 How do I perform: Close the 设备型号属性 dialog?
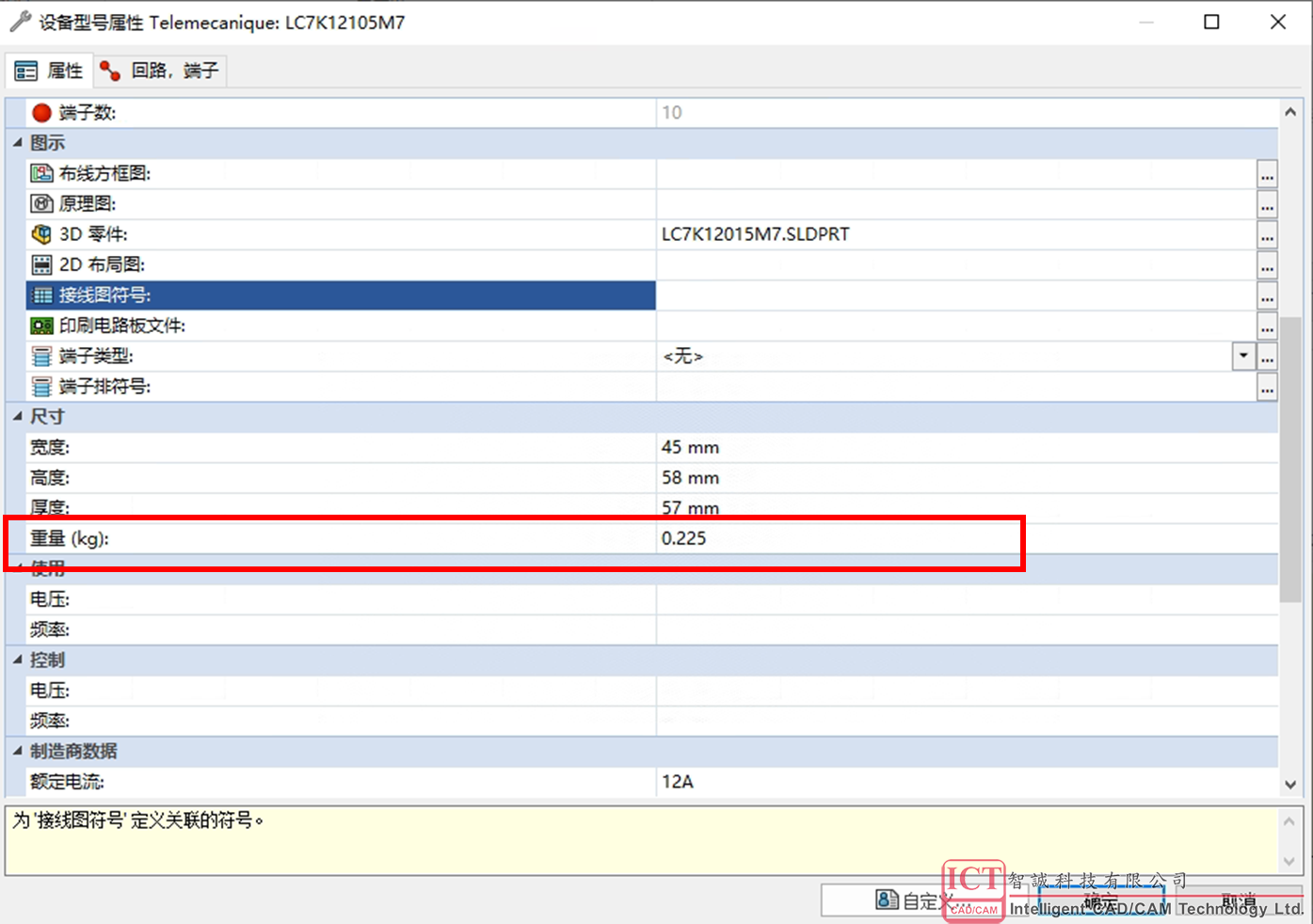(x=1278, y=22)
